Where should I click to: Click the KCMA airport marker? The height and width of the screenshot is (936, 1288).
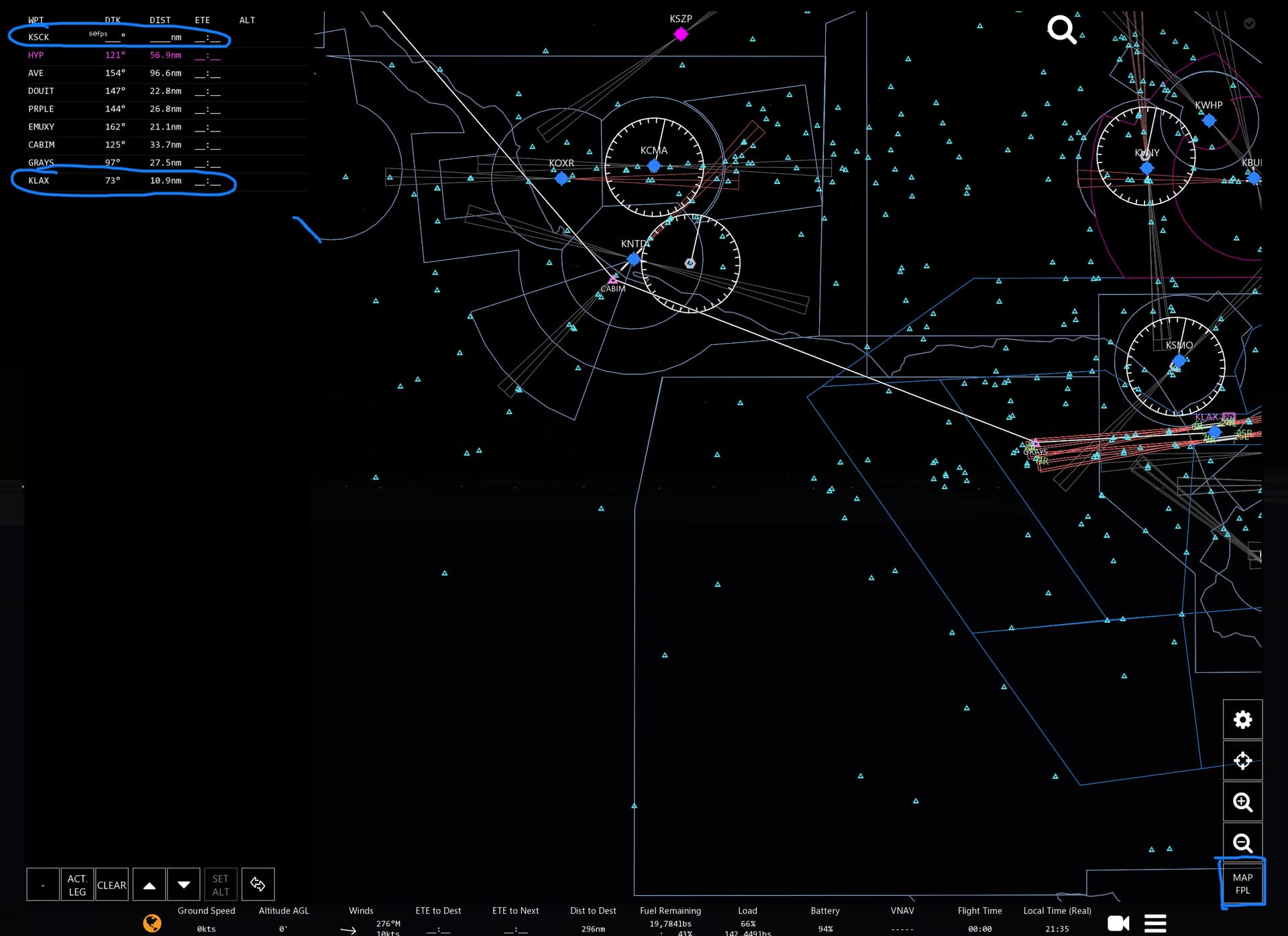(x=654, y=166)
